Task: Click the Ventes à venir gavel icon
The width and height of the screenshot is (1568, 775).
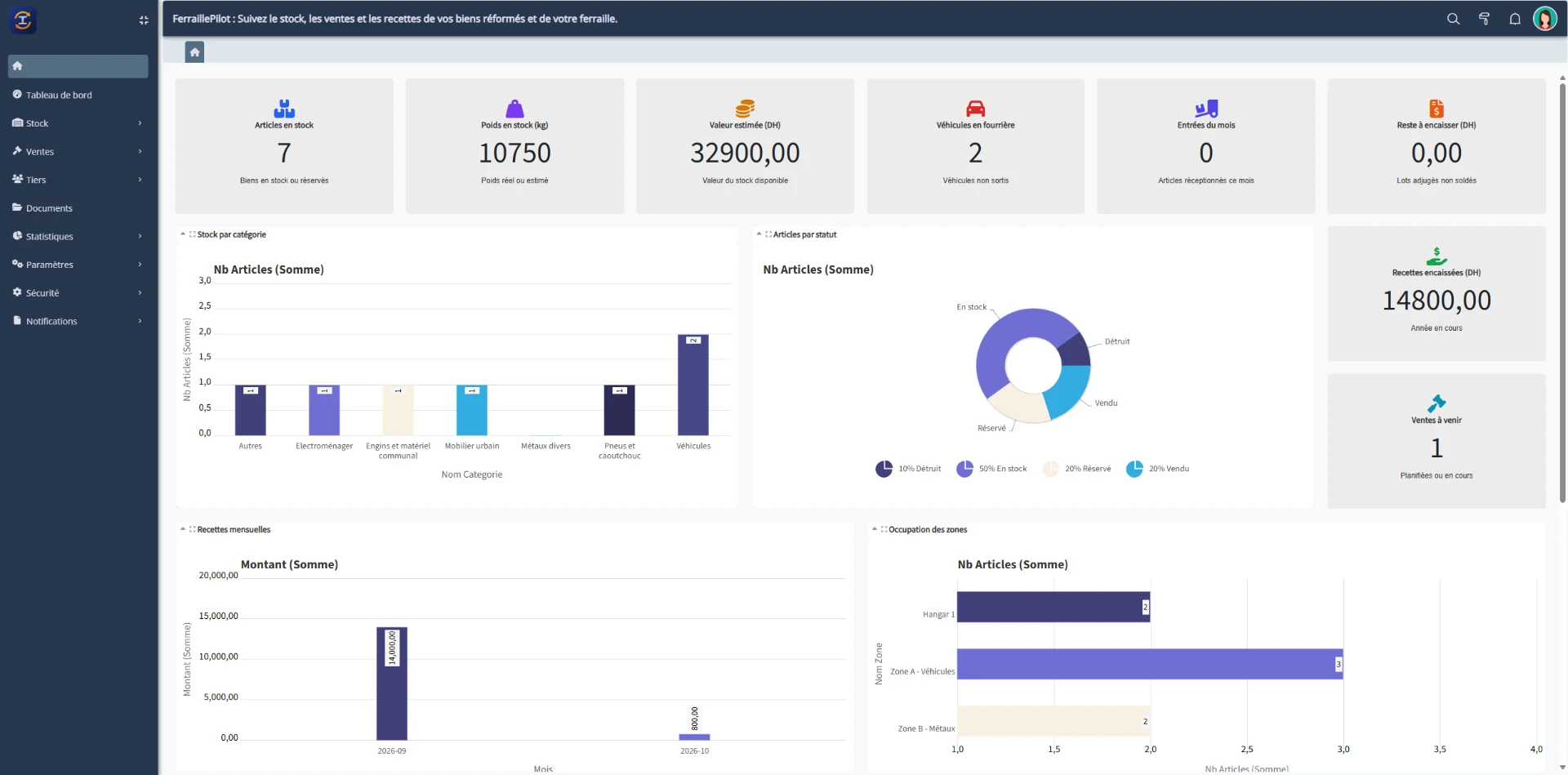Action: (1437, 403)
